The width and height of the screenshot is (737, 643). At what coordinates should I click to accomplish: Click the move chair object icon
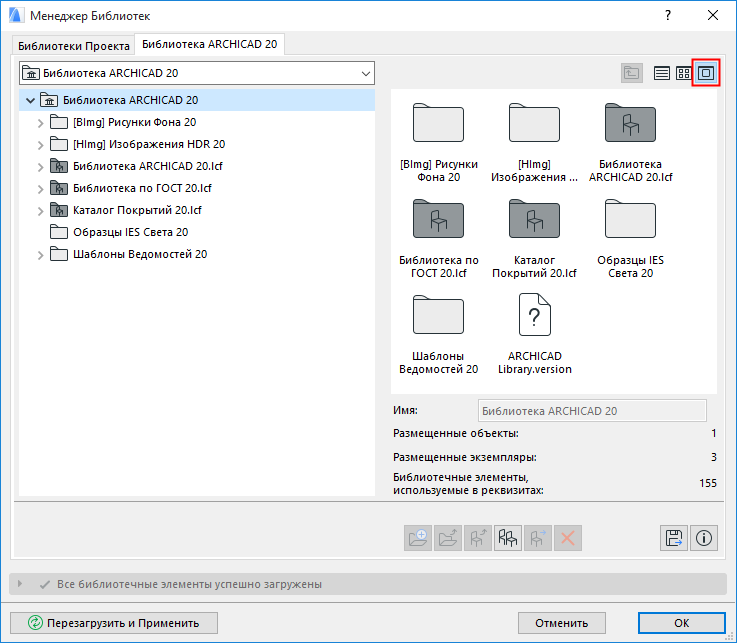coord(538,538)
